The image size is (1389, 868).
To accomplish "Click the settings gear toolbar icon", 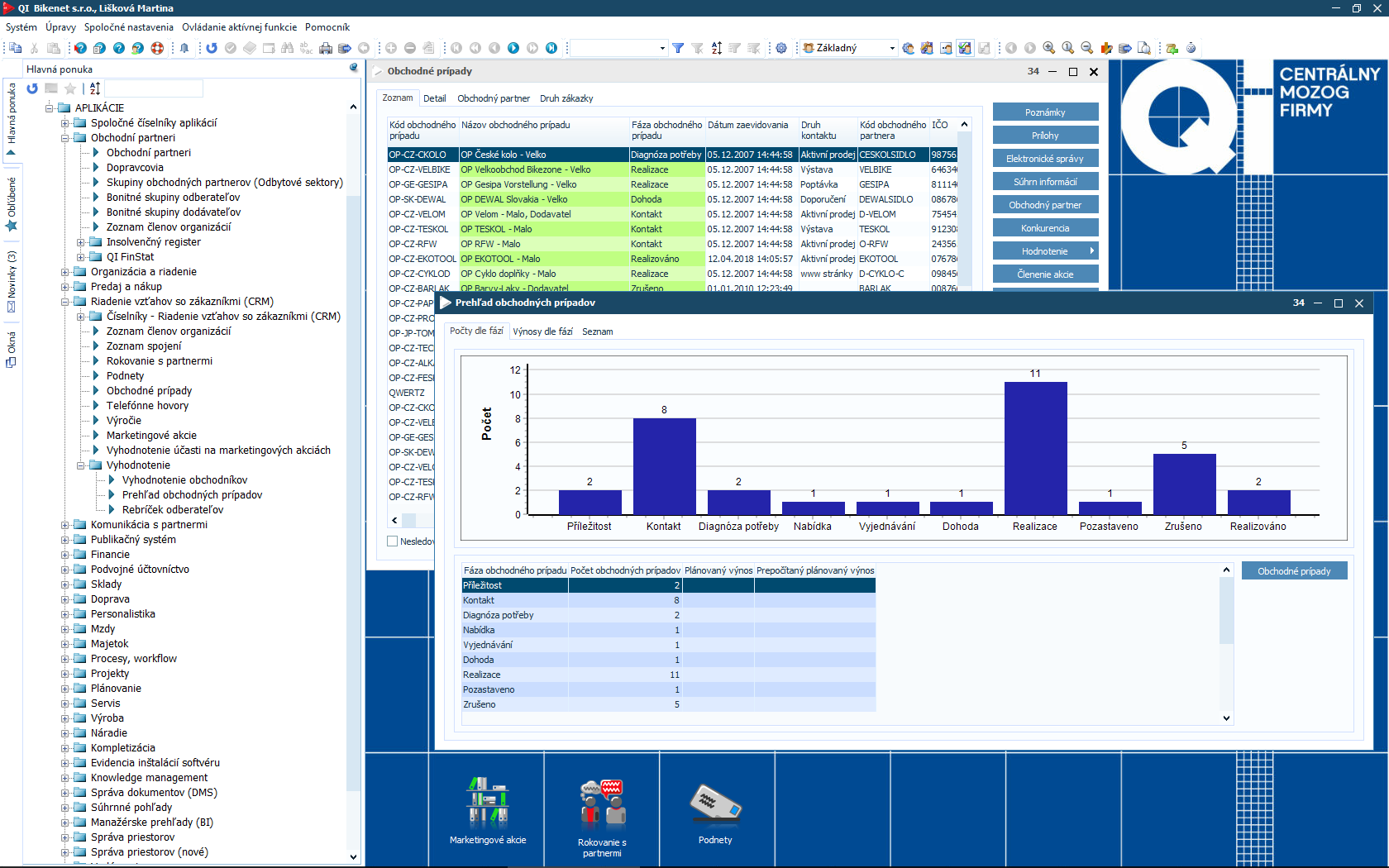I will point(781,48).
